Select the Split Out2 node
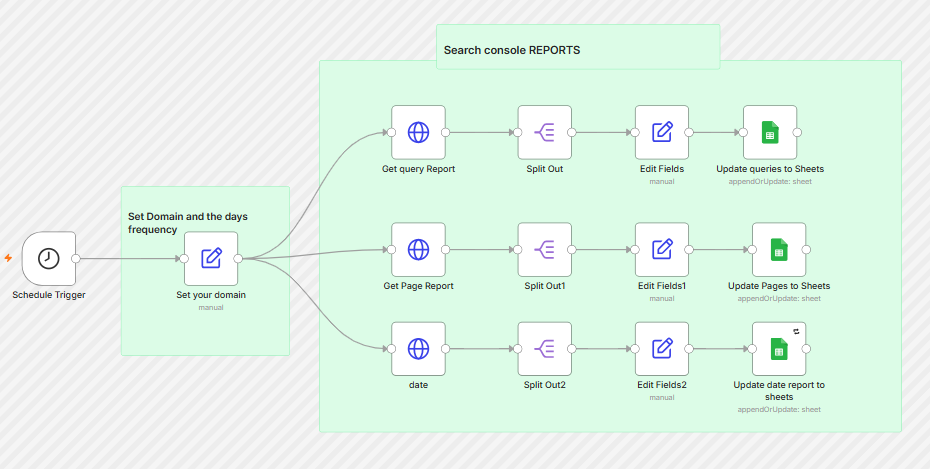 pos(544,349)
